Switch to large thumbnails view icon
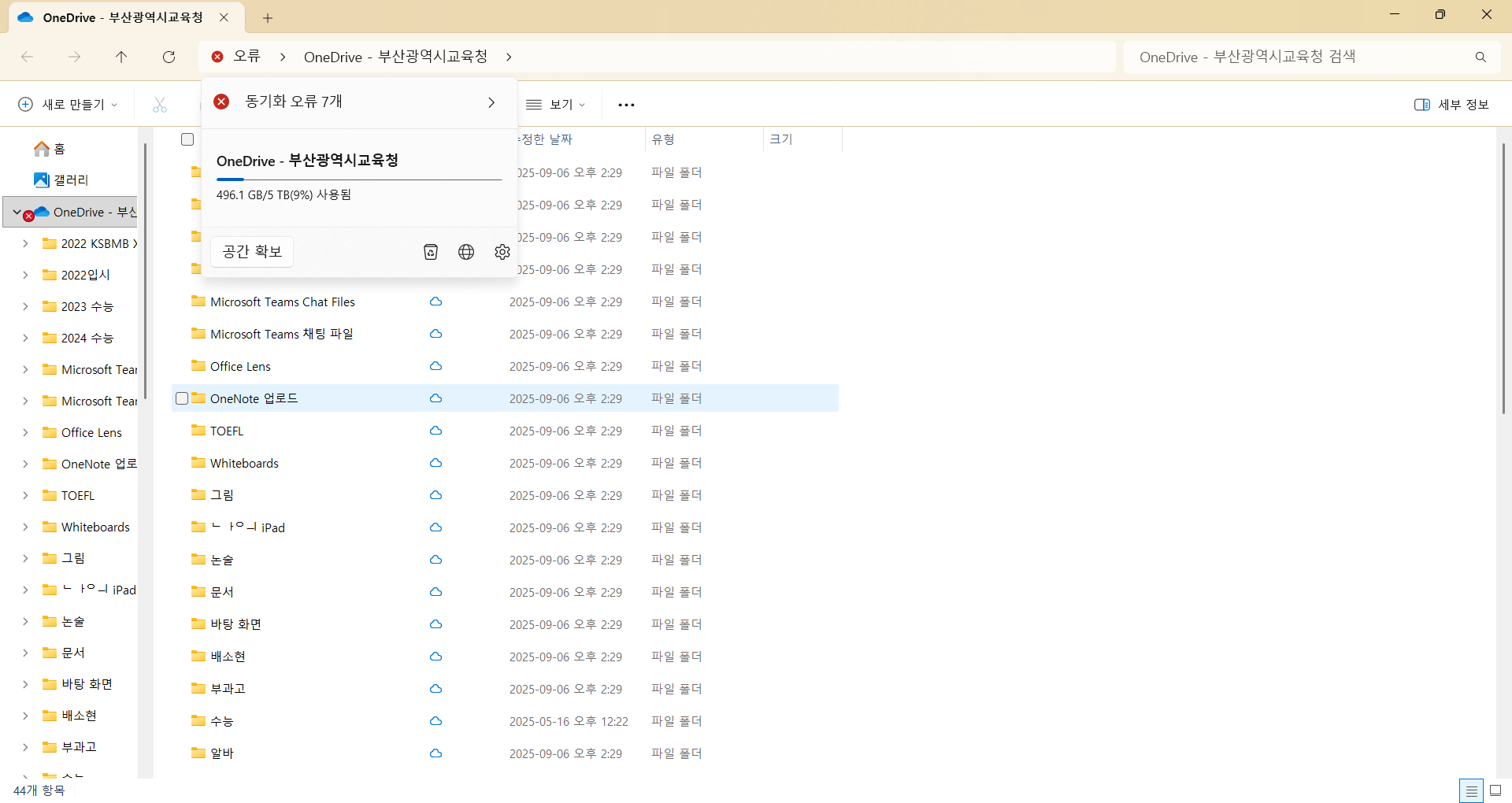This screenshot has height=803, width=1512. click(1495, 790)
